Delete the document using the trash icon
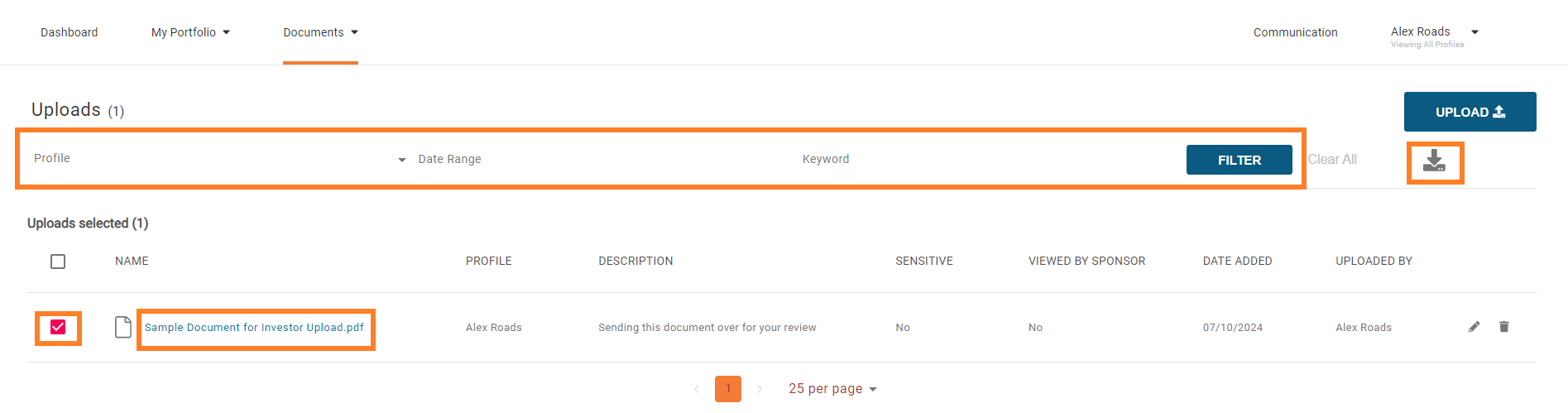1568x413 pixels. (x=1503, y=327)
